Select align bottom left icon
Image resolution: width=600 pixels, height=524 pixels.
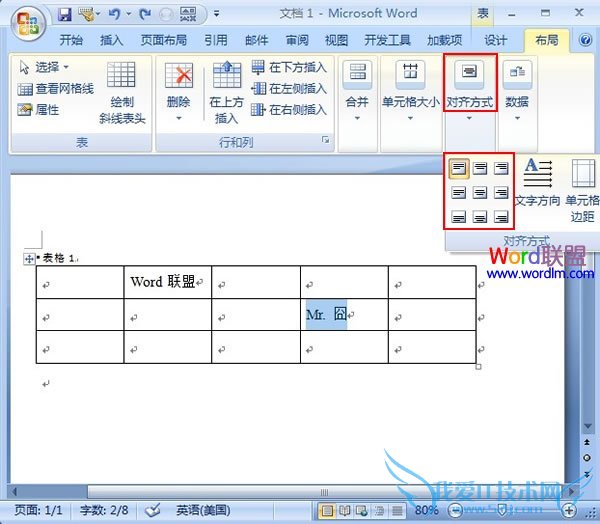(458, 217)
